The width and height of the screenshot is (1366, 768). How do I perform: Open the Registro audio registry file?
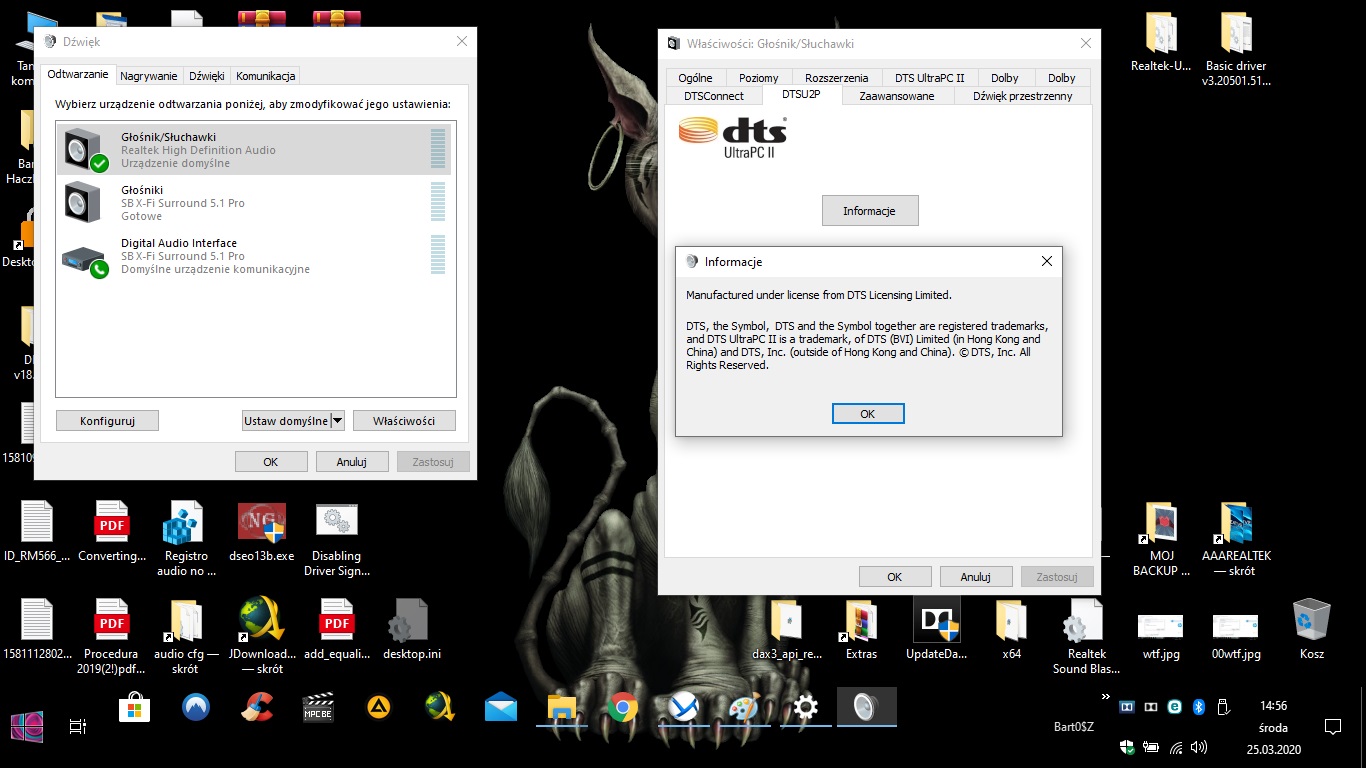(187, 539)
